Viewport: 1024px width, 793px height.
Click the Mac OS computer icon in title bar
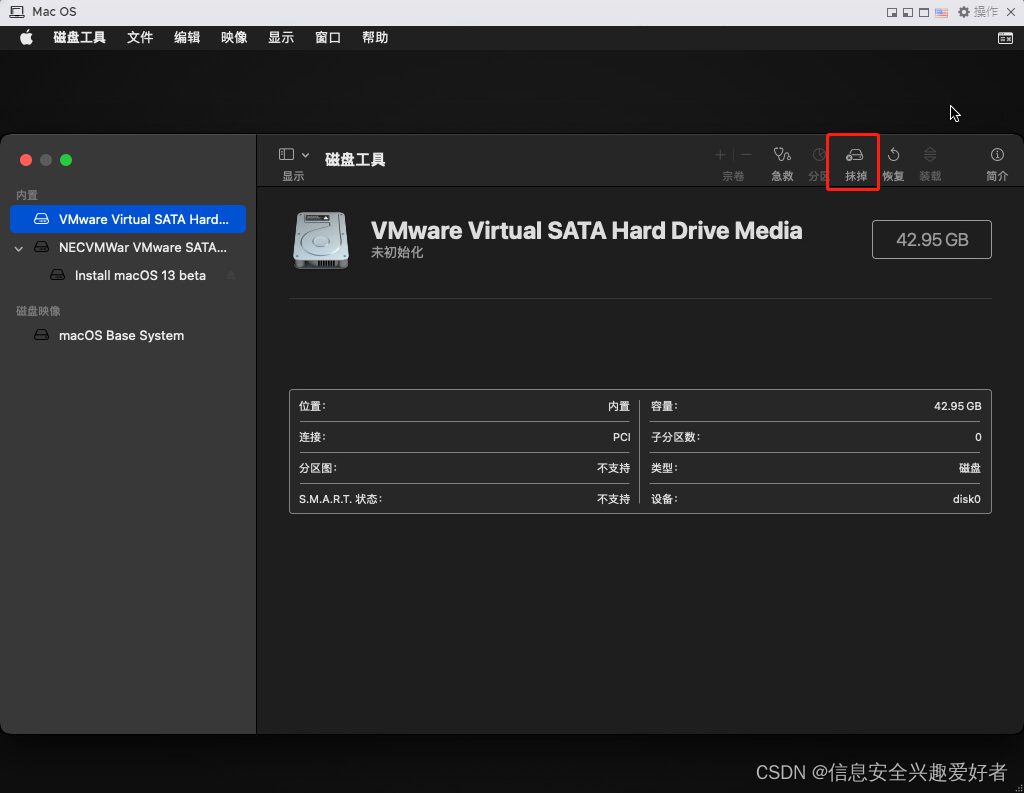pyautogui.click(x=17, y=12)
